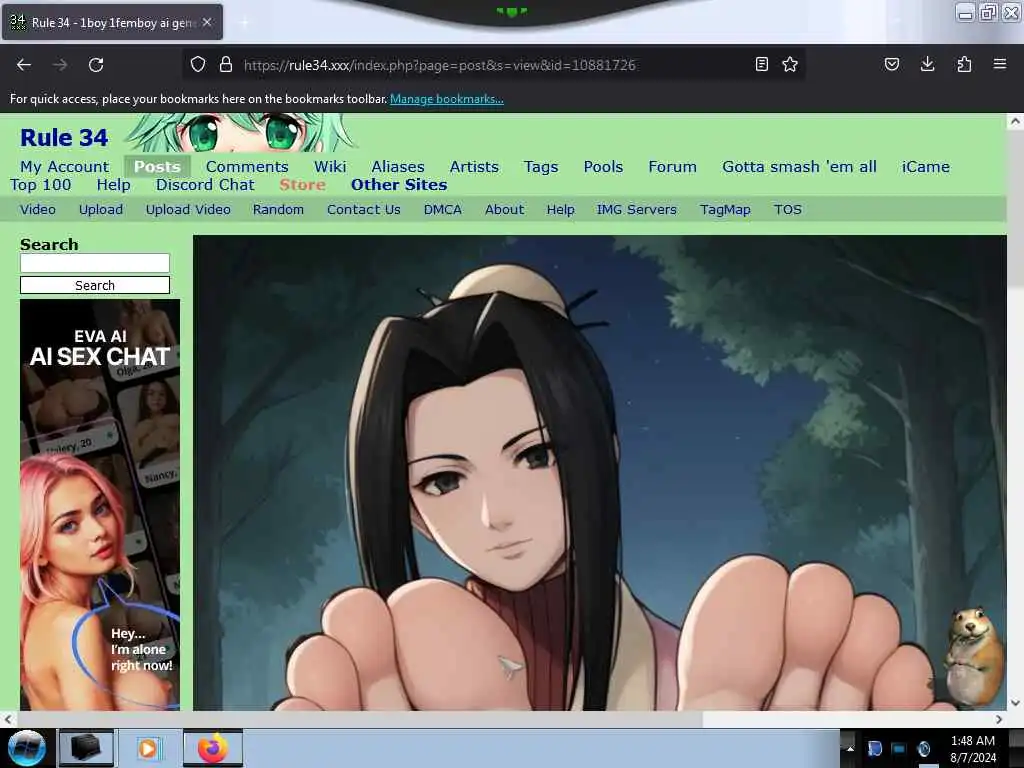The image size is (1024, 768).
Task: Reload the current page
Action: 96,65
